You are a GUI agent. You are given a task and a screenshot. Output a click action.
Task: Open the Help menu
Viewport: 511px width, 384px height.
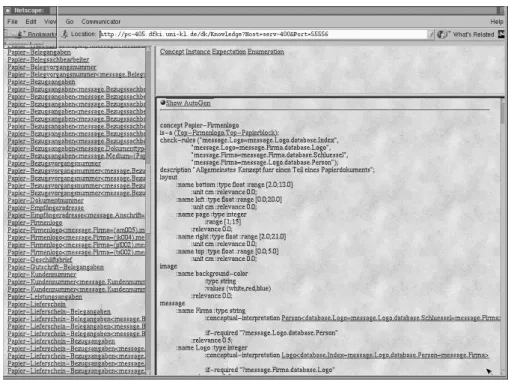coord(497,22)
